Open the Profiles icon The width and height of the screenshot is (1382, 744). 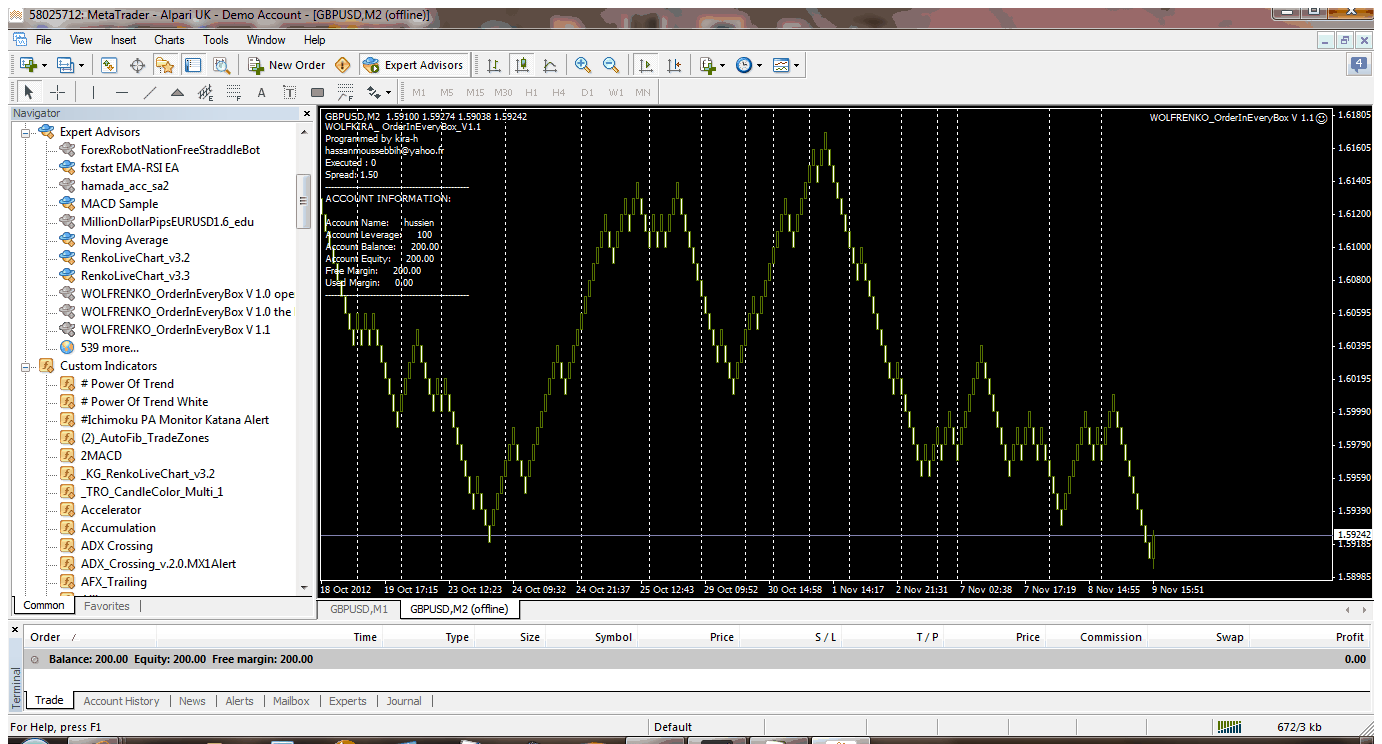coord(65,65)
